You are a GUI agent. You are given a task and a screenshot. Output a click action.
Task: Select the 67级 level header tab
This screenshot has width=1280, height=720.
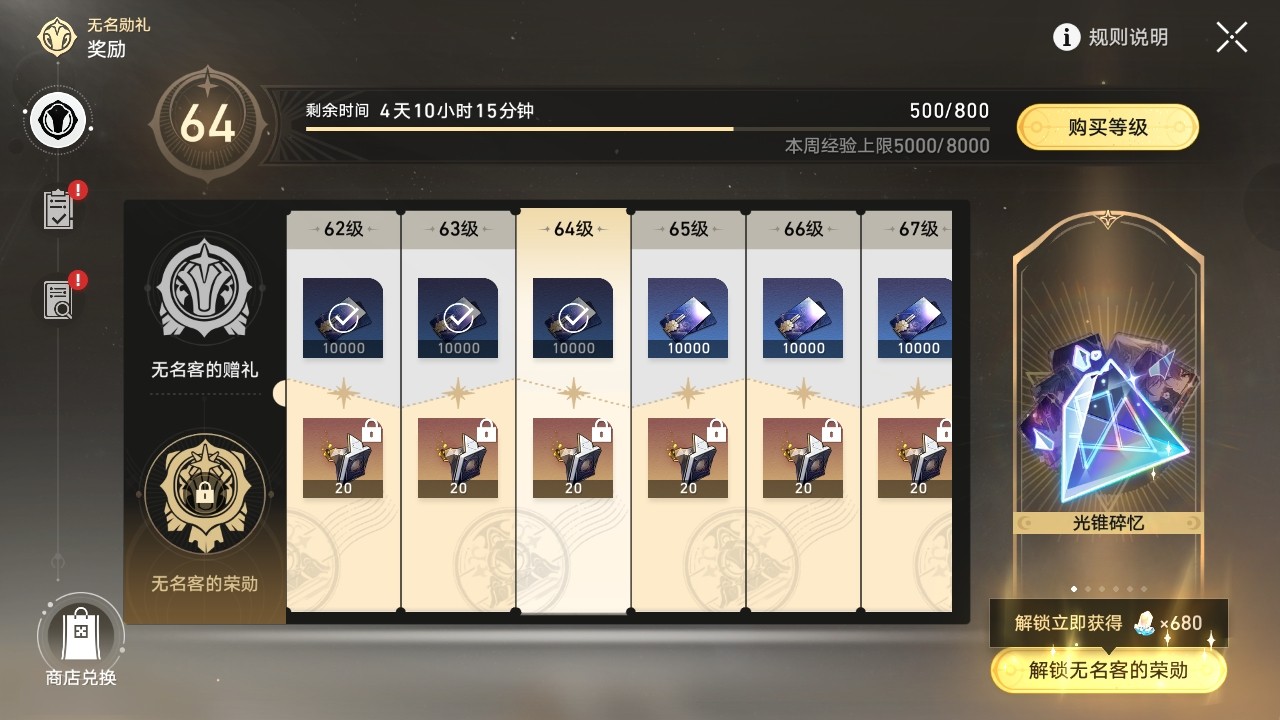[x=907, y=229]
